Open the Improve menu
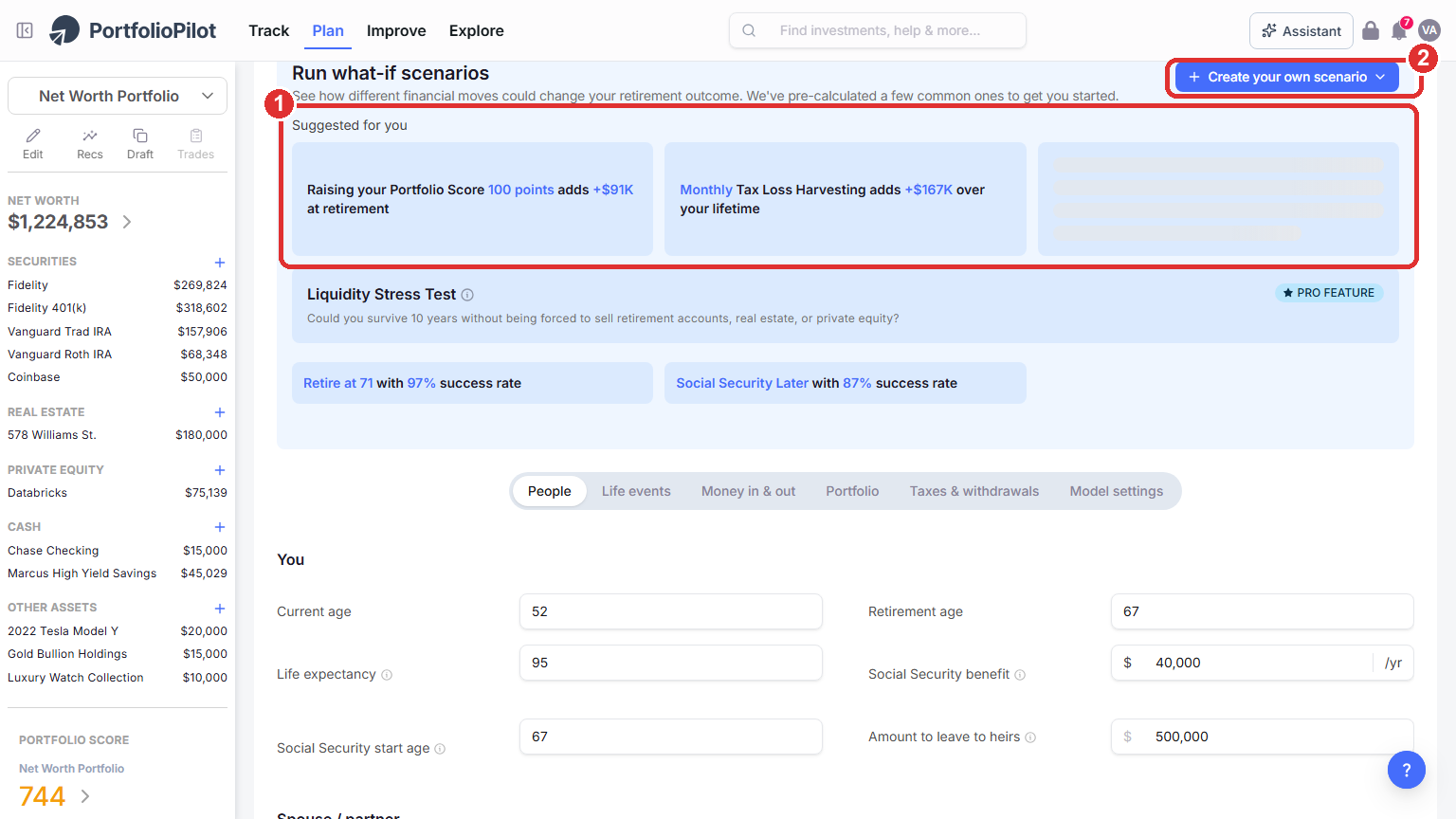 click(396, 30)
